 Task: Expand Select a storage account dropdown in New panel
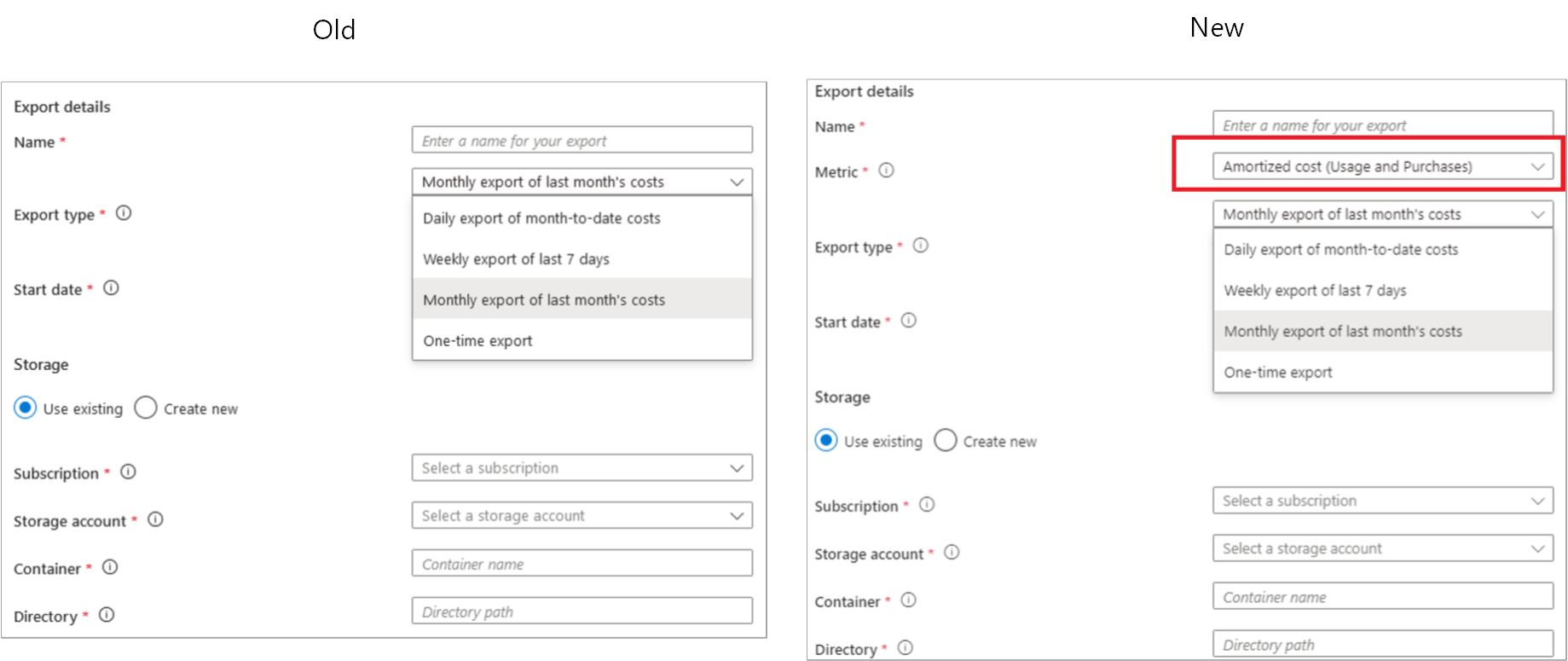tap(1382, 548)
